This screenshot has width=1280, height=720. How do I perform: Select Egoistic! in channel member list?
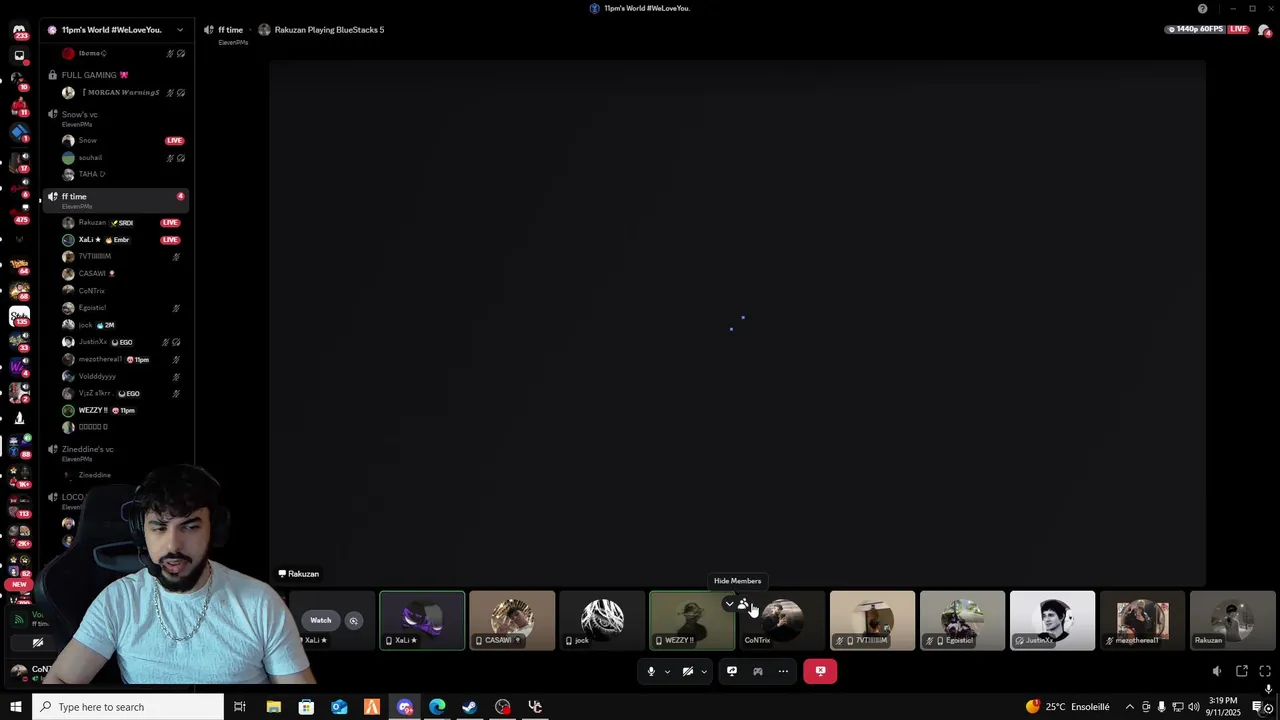(122, 308)
